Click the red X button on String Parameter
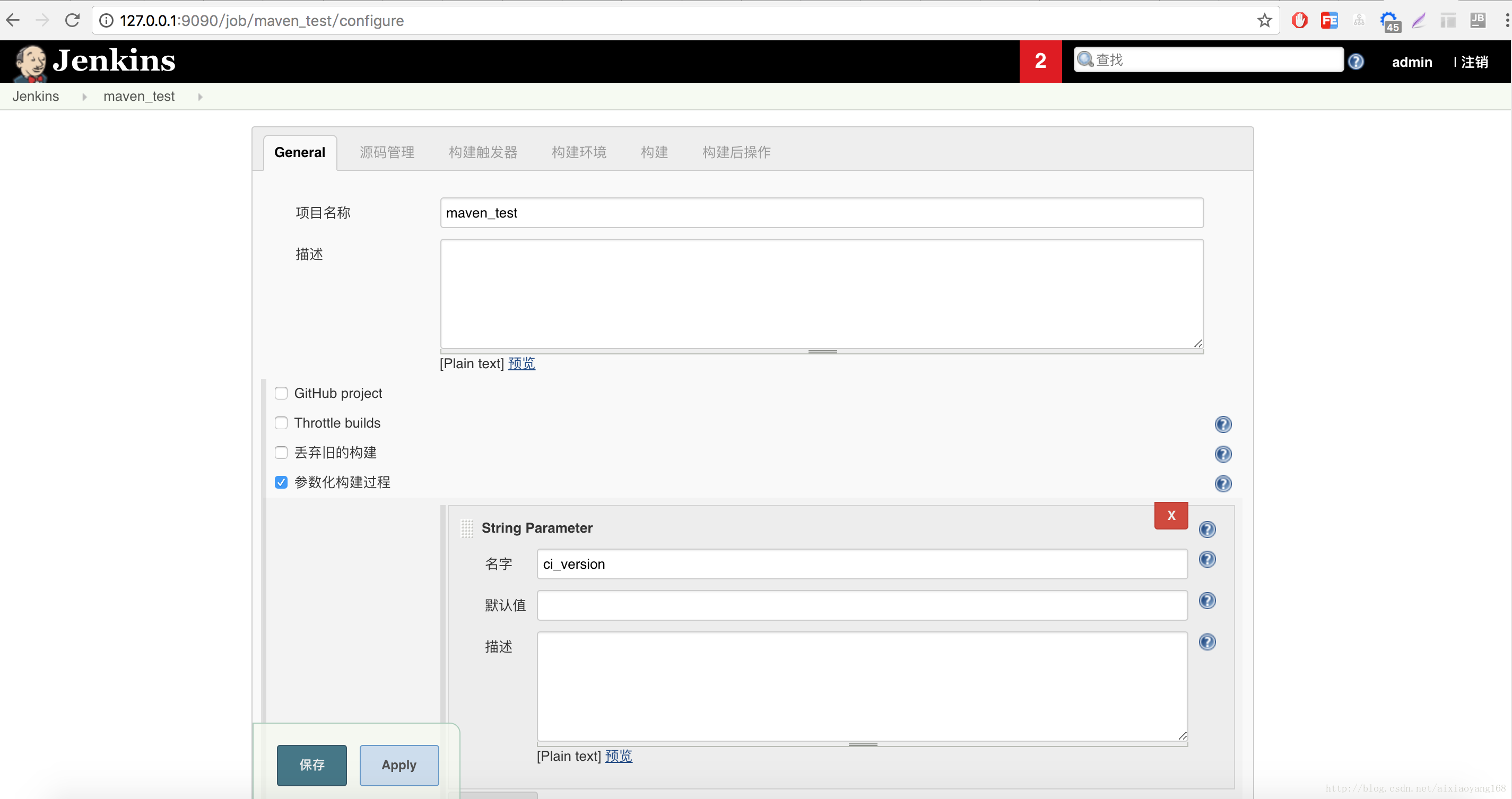Screen dimensions: 1512x799 pyautogui.click(x=1171, y=515)
